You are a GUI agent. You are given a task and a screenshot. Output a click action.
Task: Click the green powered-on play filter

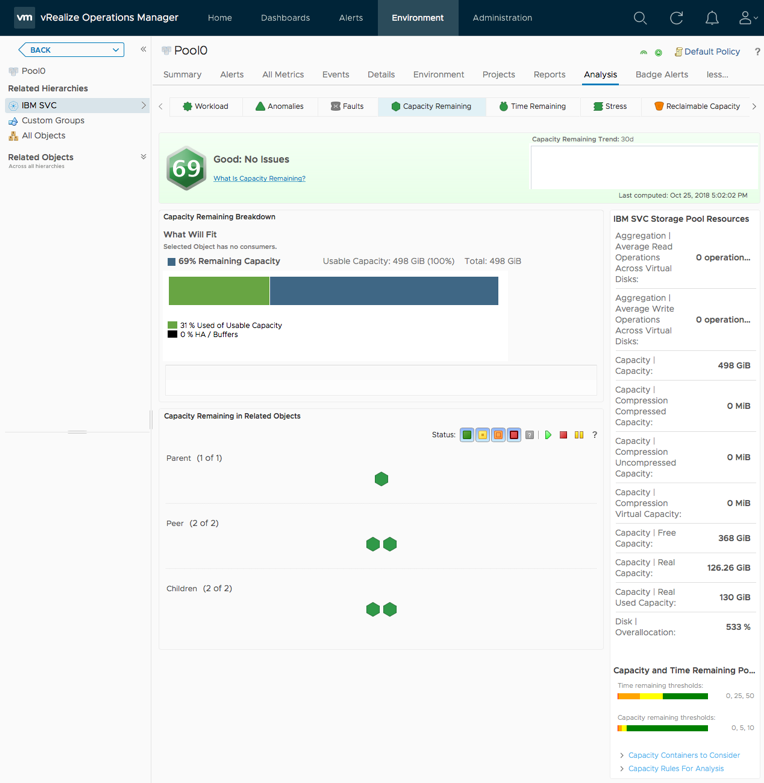pos(548,435)
